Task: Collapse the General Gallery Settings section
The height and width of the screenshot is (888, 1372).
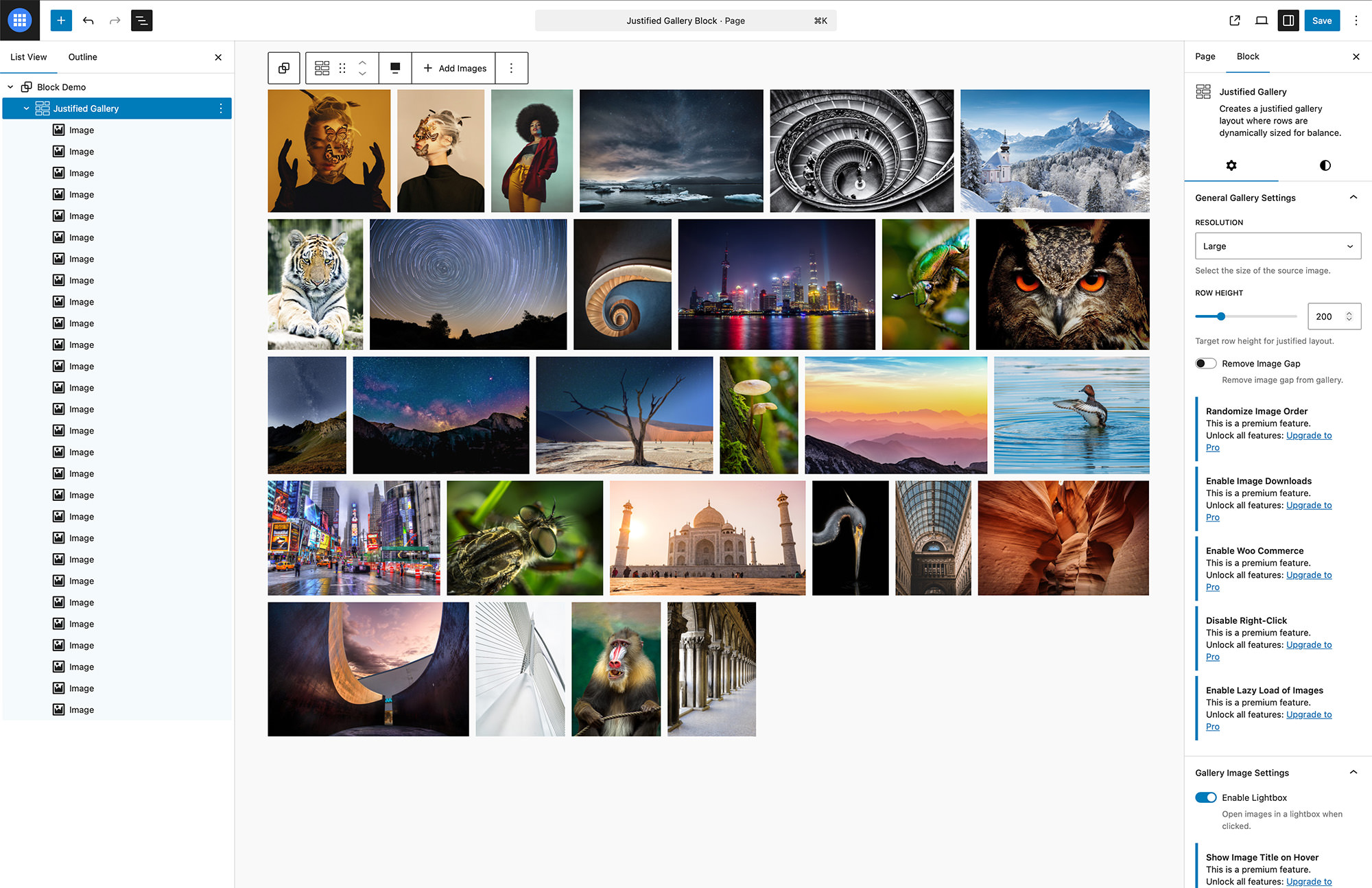Action: click(1353, 197)
